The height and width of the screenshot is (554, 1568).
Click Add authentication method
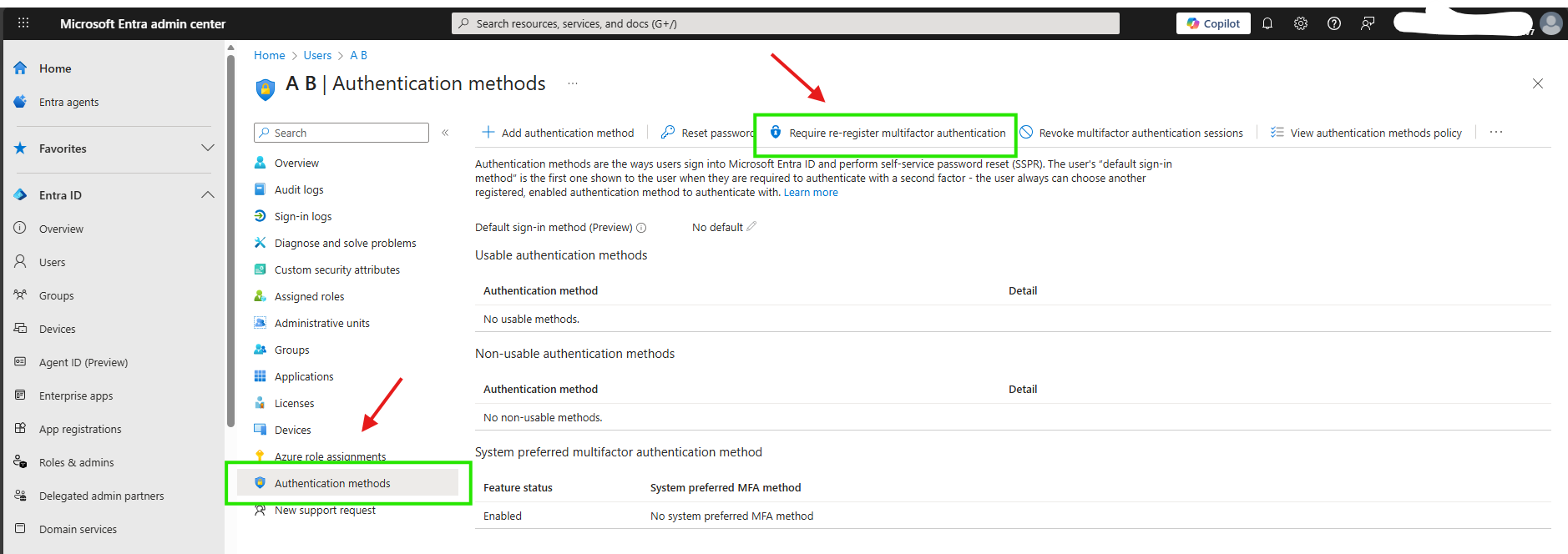tap(559, 133)
